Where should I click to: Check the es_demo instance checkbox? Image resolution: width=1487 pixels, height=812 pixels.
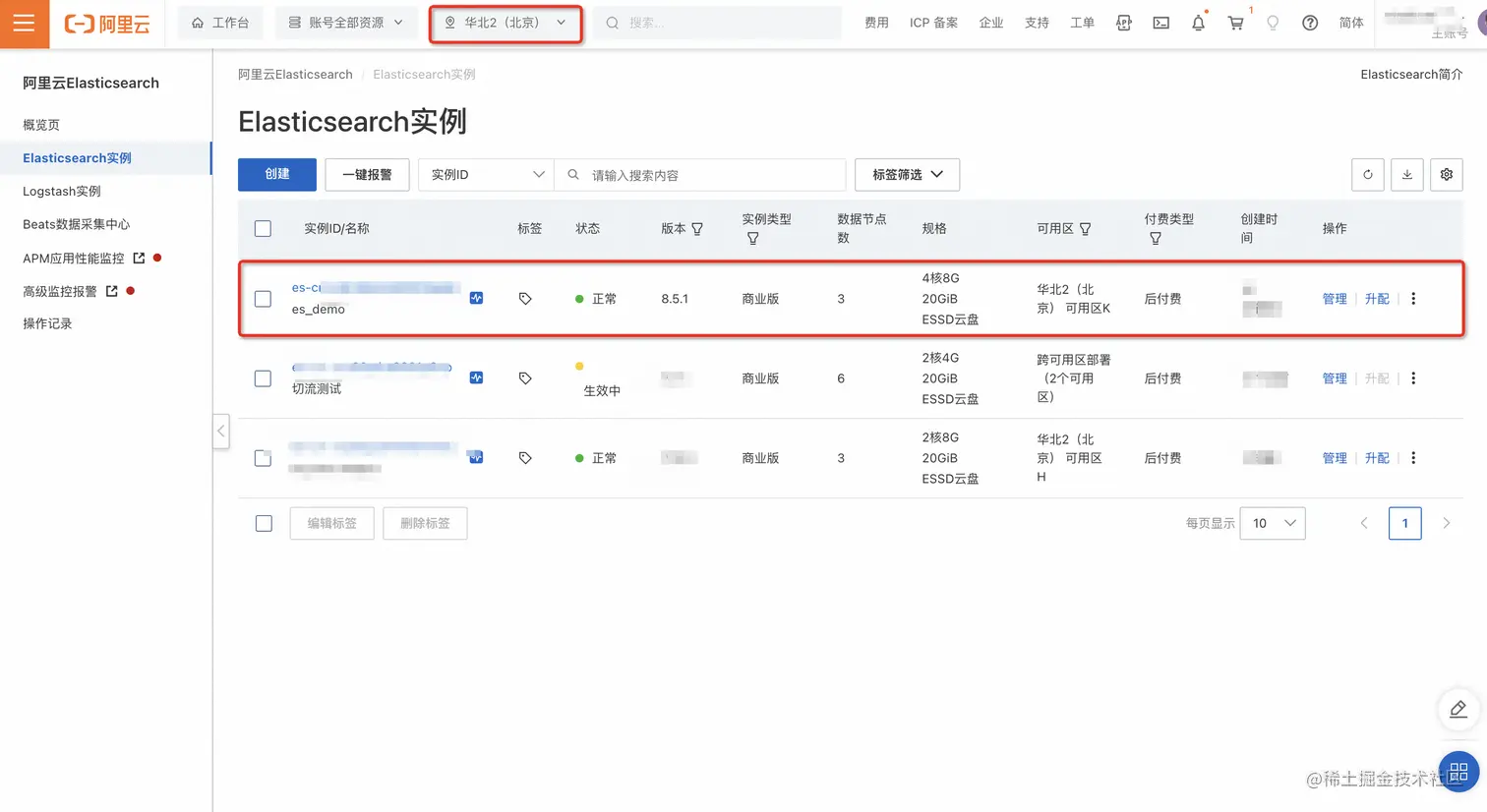(263, 299)
